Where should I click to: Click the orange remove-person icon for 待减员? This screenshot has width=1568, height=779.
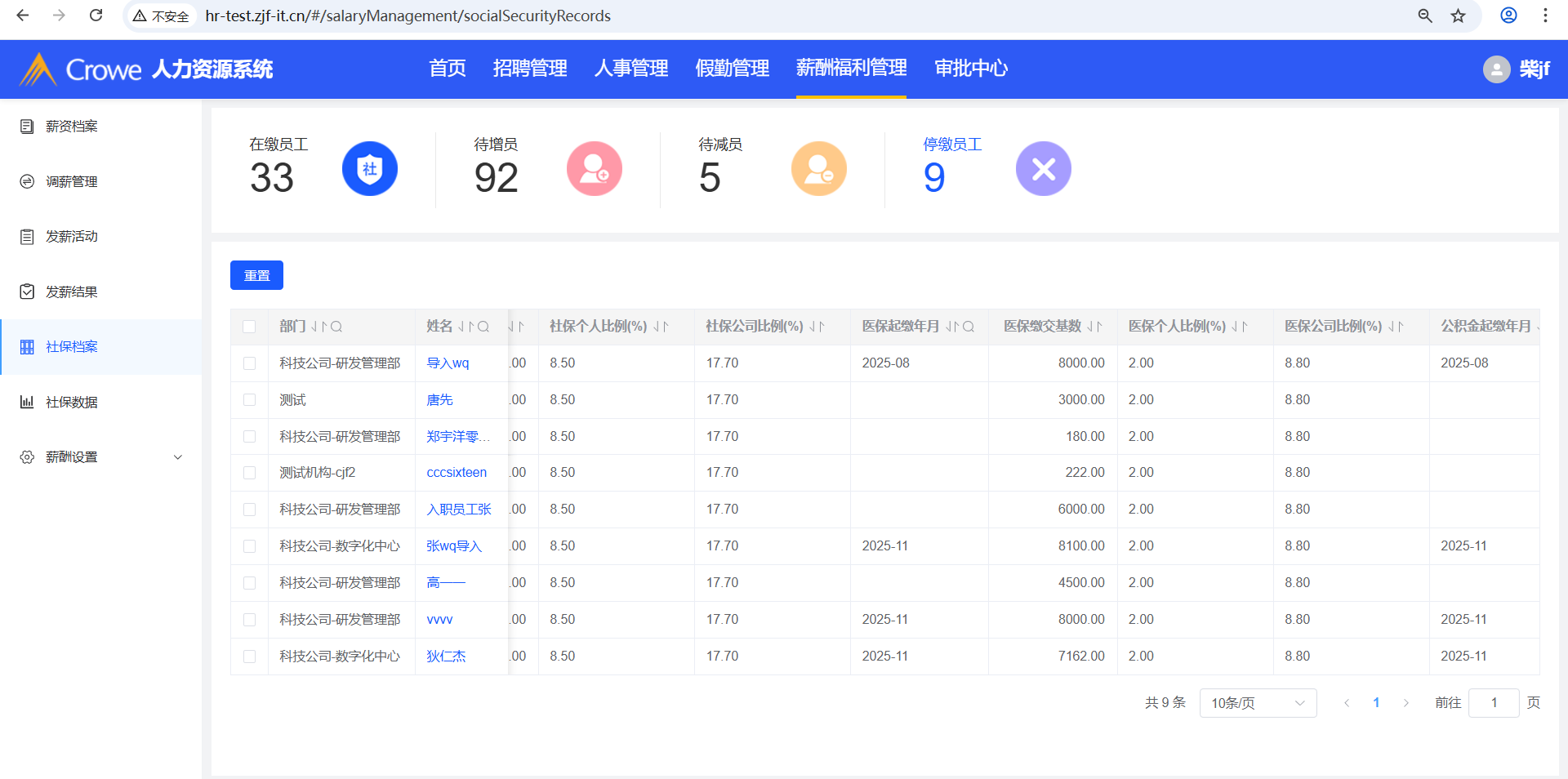(x=818, y=169)
